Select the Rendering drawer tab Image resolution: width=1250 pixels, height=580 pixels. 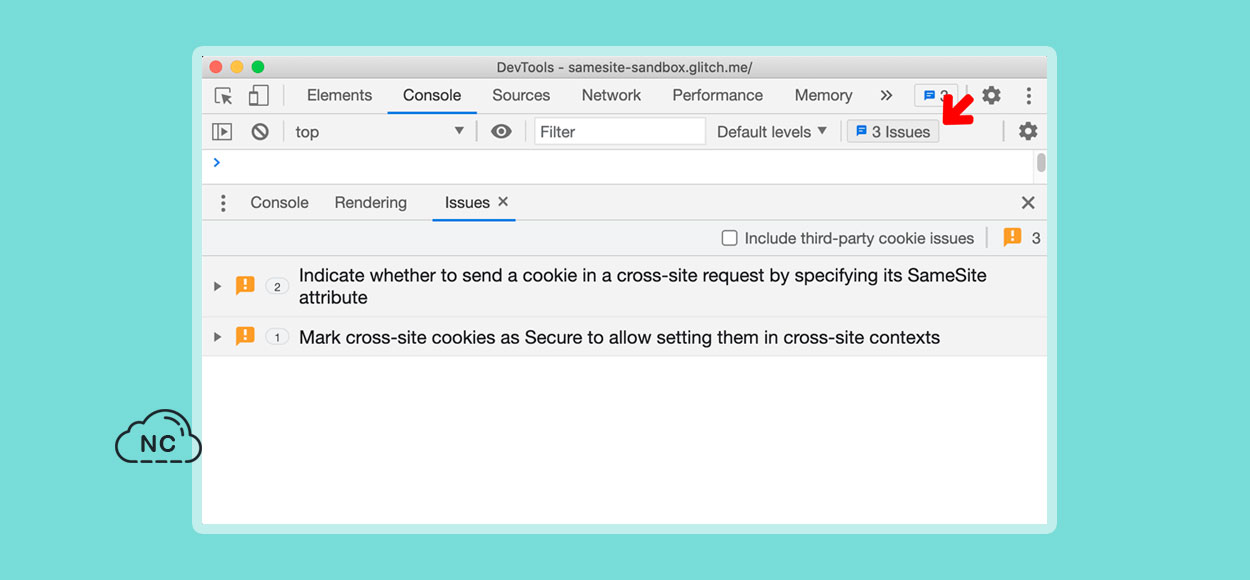click(x=371, y=203)
